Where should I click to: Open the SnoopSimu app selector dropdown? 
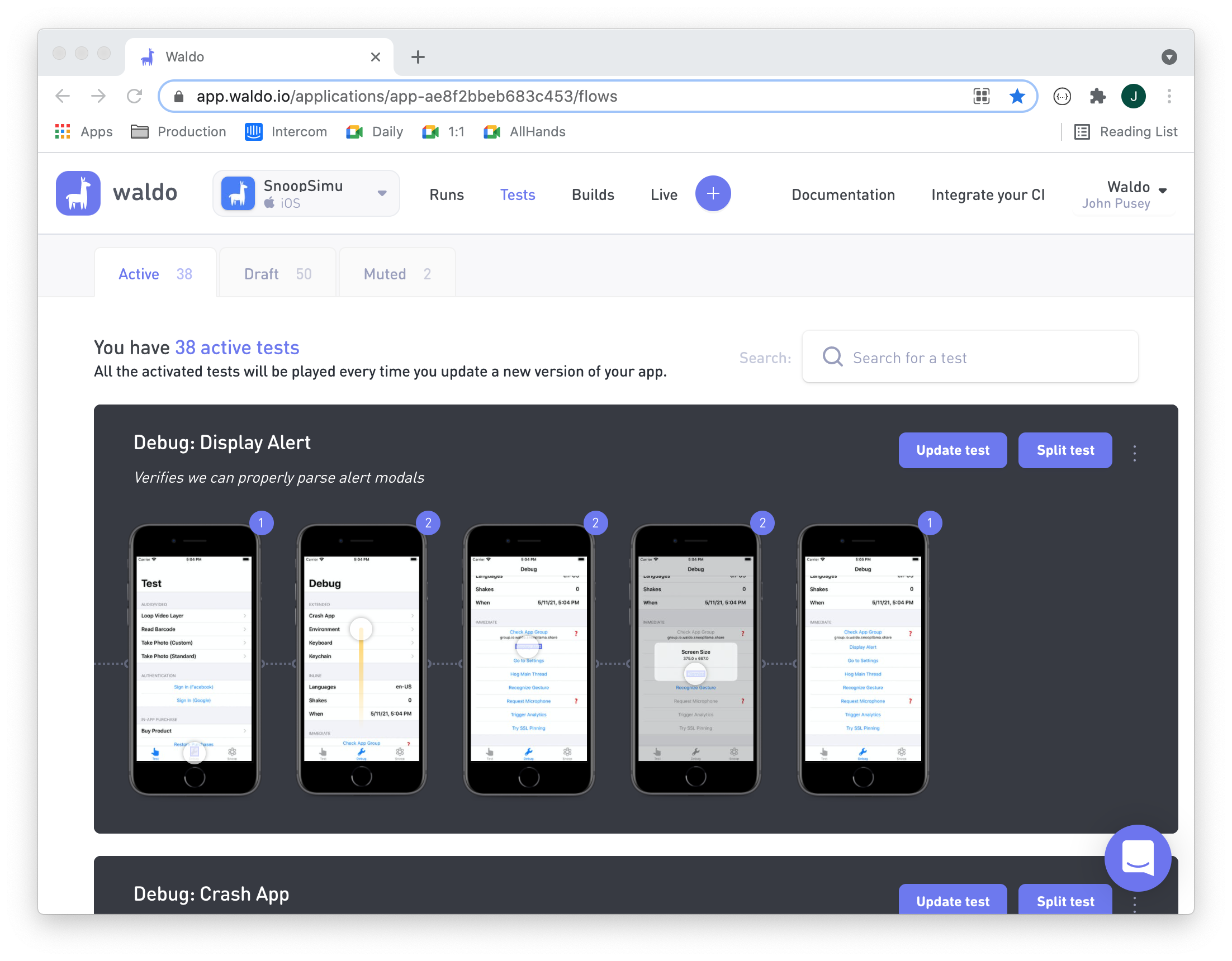[306, 193]
